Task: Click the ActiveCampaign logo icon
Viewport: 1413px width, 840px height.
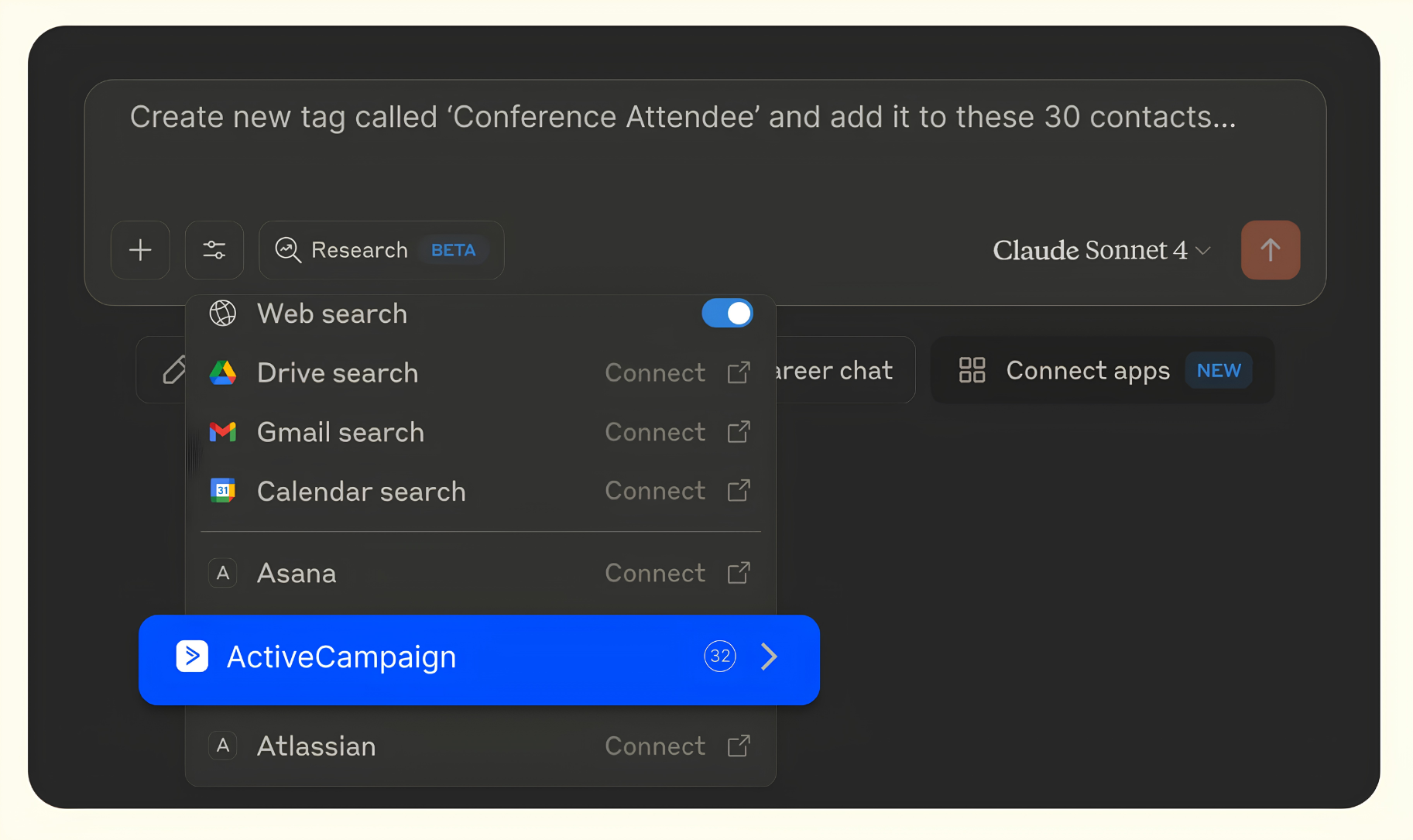Action: 192,657
